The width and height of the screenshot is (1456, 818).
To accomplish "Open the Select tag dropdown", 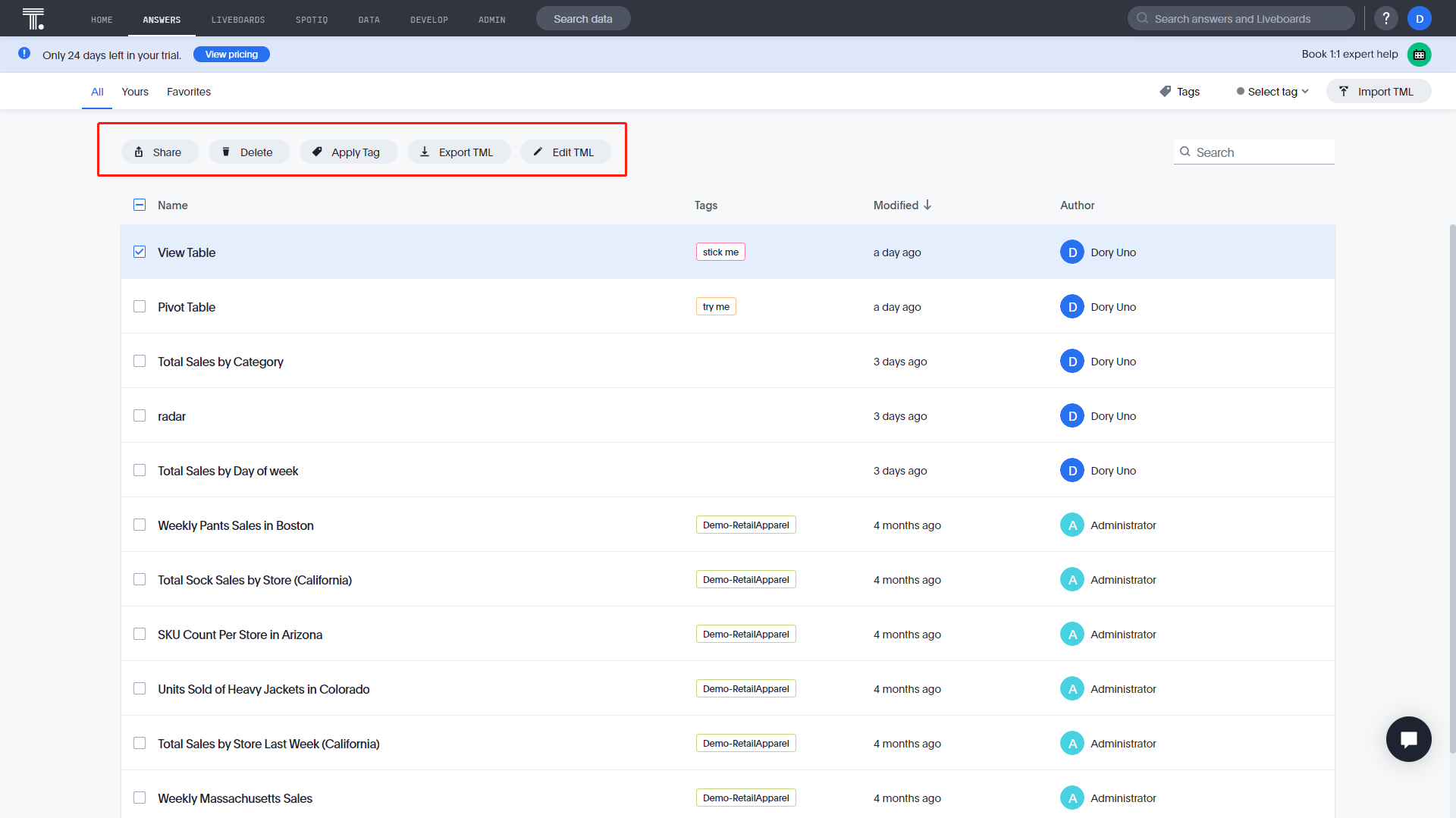I will coord(1272,91).
